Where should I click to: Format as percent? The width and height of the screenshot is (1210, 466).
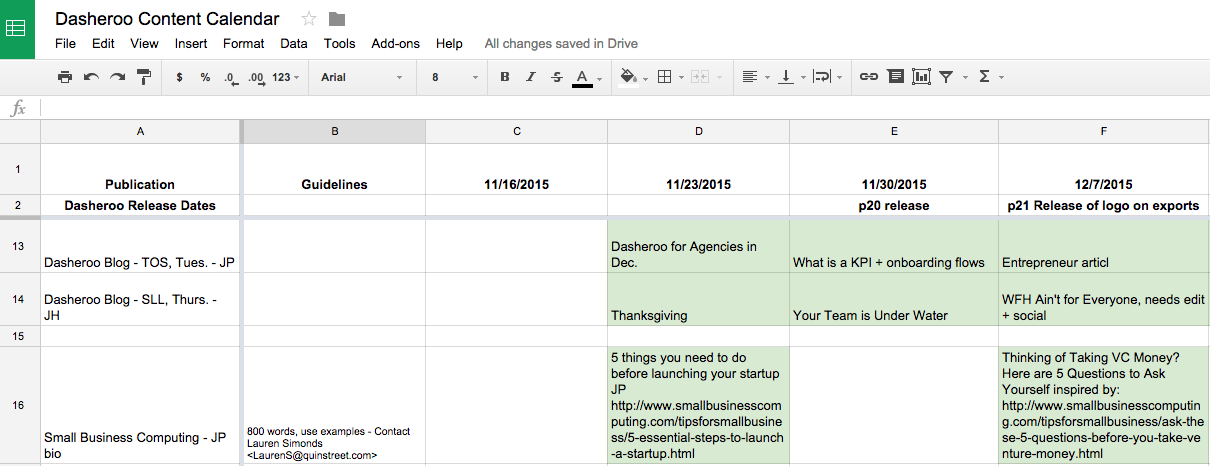205,77
